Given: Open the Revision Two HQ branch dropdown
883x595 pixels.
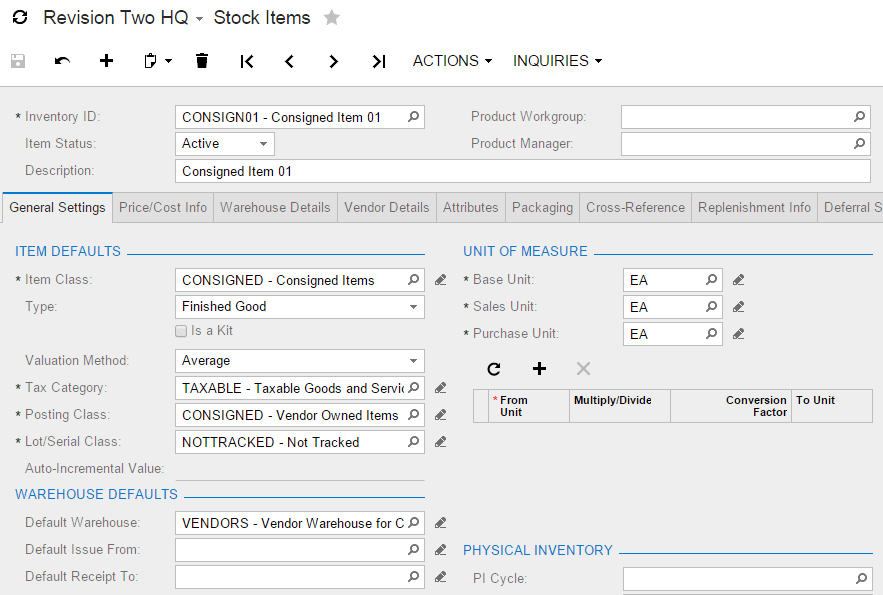Looking at the screenshot, I should [199, 19].
